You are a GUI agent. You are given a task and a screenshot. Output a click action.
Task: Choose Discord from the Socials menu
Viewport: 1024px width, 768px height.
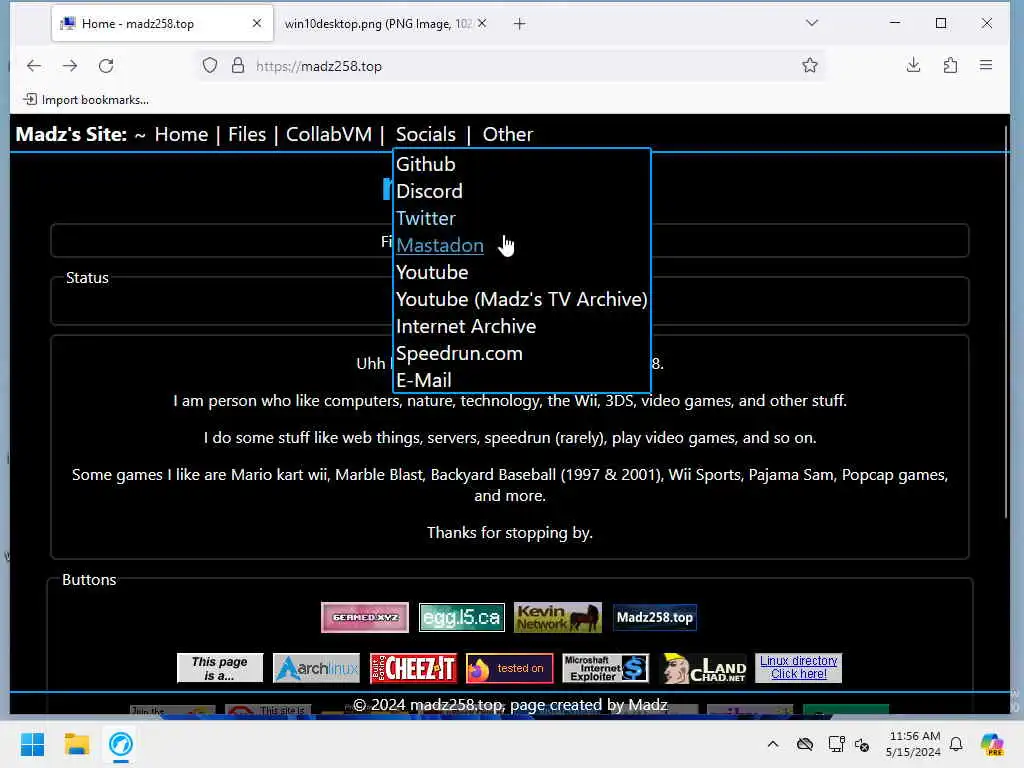tap(429, 191)
